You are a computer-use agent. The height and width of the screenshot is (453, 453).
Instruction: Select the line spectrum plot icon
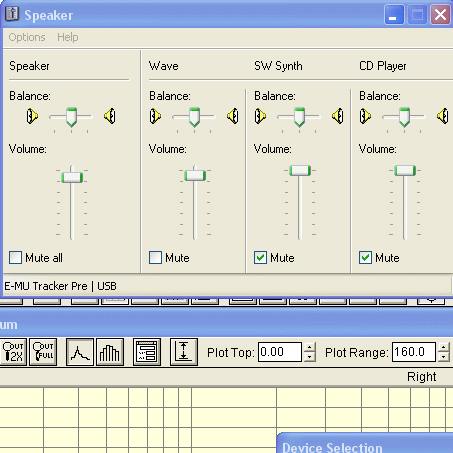[x=80, y=352]
